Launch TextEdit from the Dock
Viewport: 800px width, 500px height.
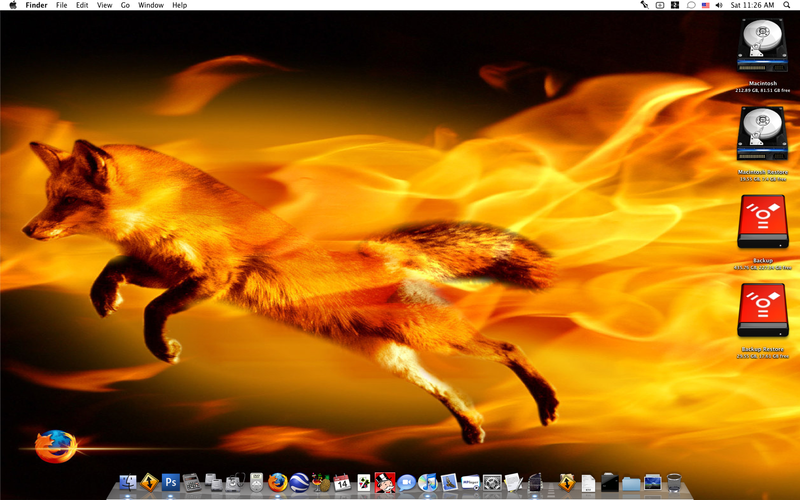pos(513,482)
